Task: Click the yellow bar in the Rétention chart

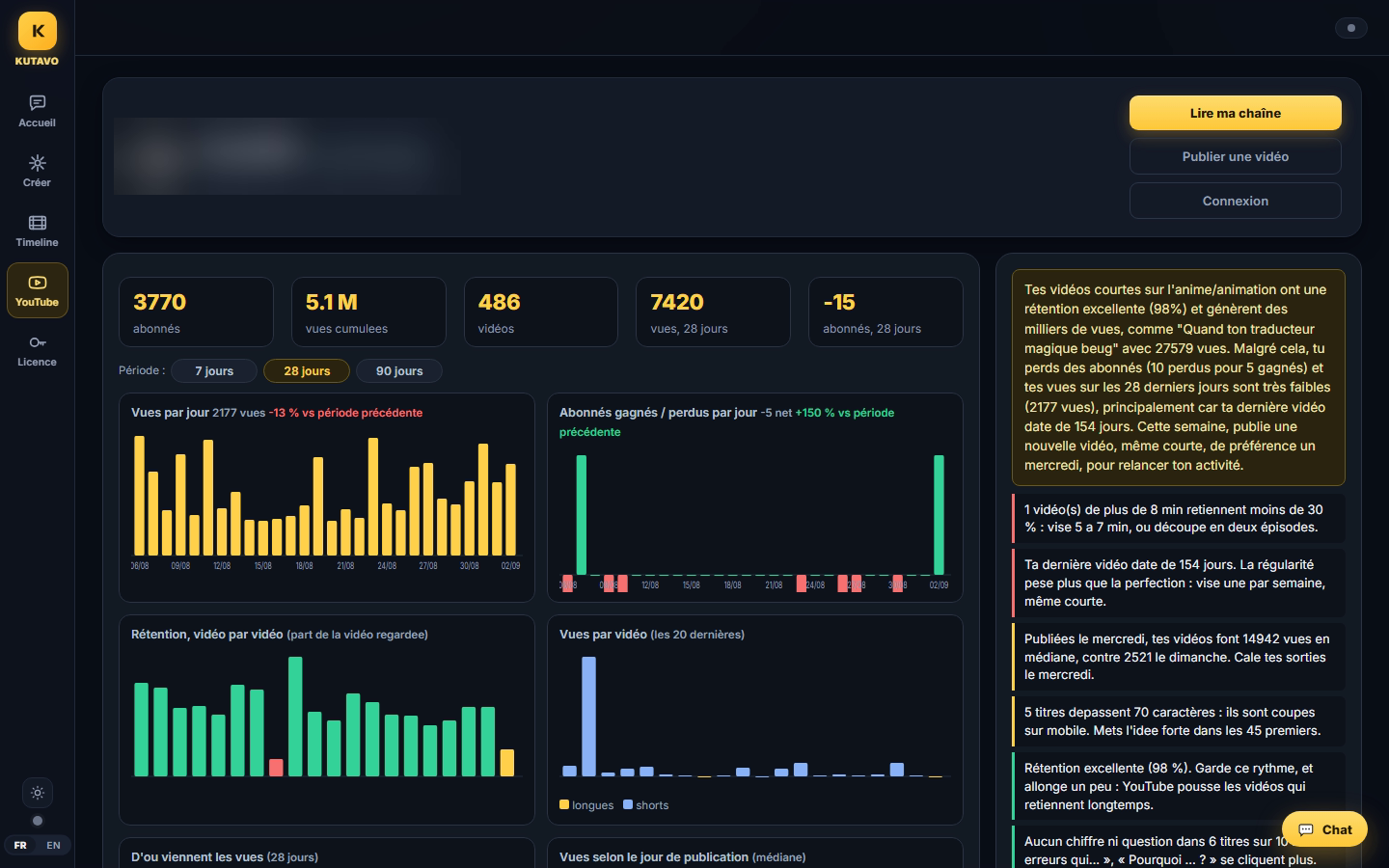Action: [507, 763]
